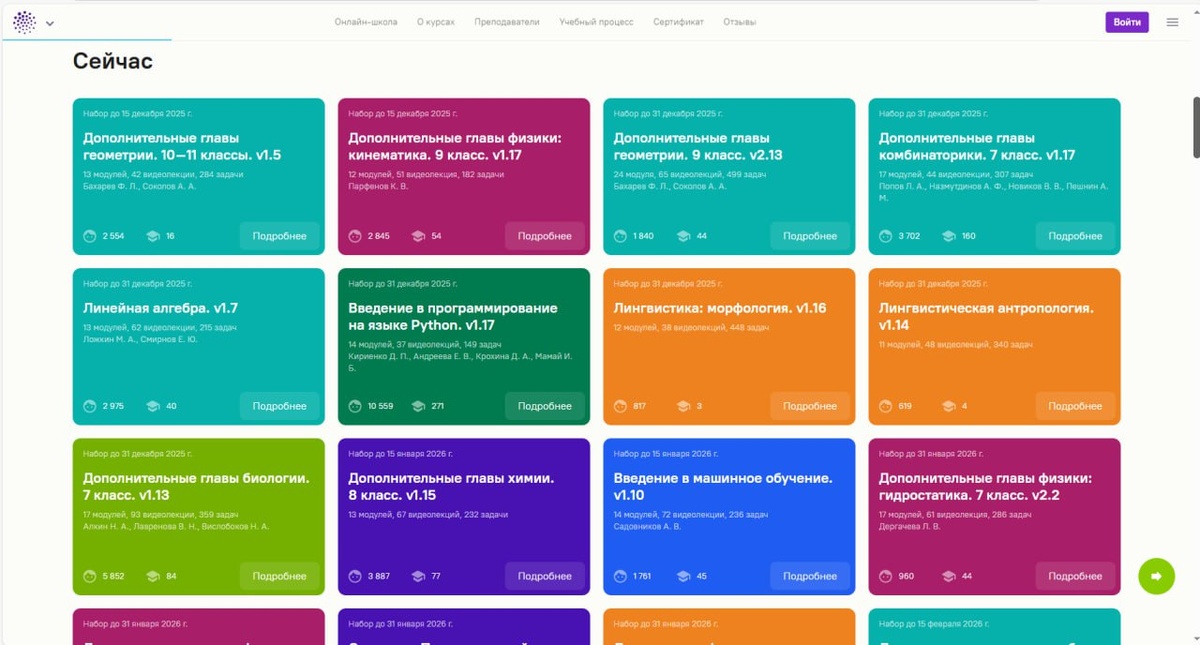1200x645 pixels.
Task: Click graduation cap icon on морфология card
Action: click(684, 406)
